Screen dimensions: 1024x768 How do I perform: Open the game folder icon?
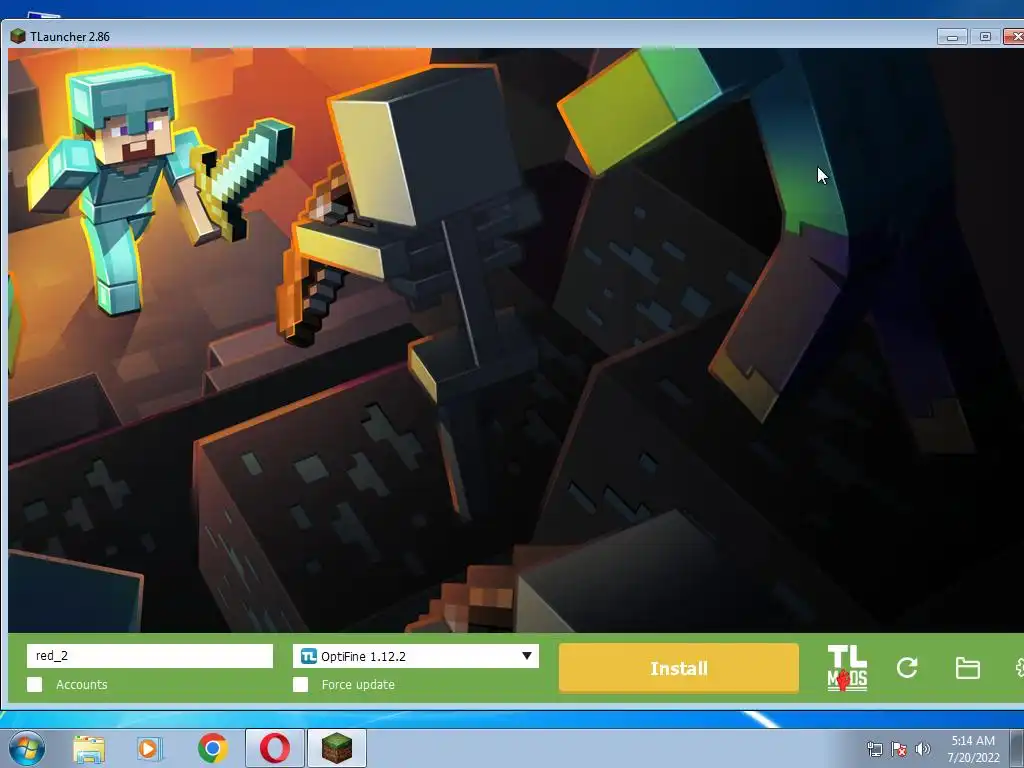967,668
